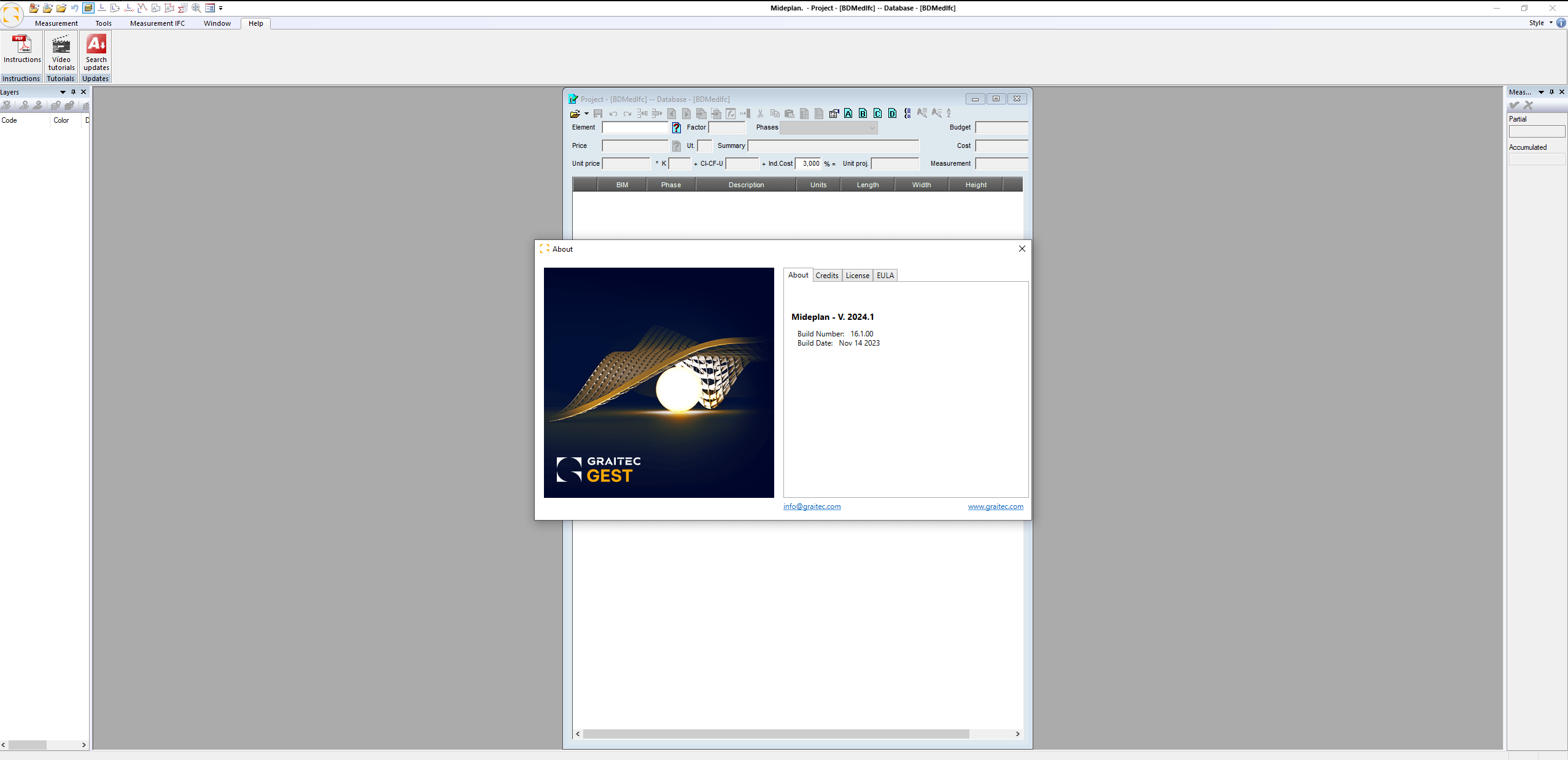Click the scissors cut icon in Project toolbar
Image resolution: width=1568 pixels, height=760 pixels.
pos(760,114)
